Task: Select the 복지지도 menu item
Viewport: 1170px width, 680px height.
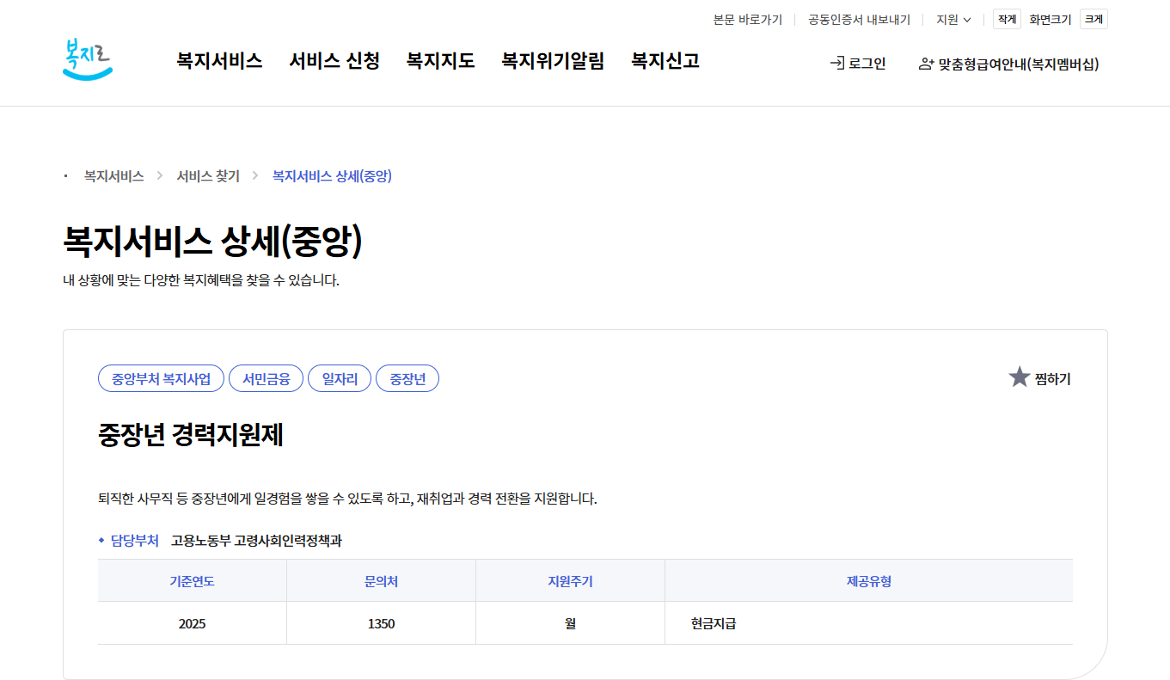Action: pos(437,61)
